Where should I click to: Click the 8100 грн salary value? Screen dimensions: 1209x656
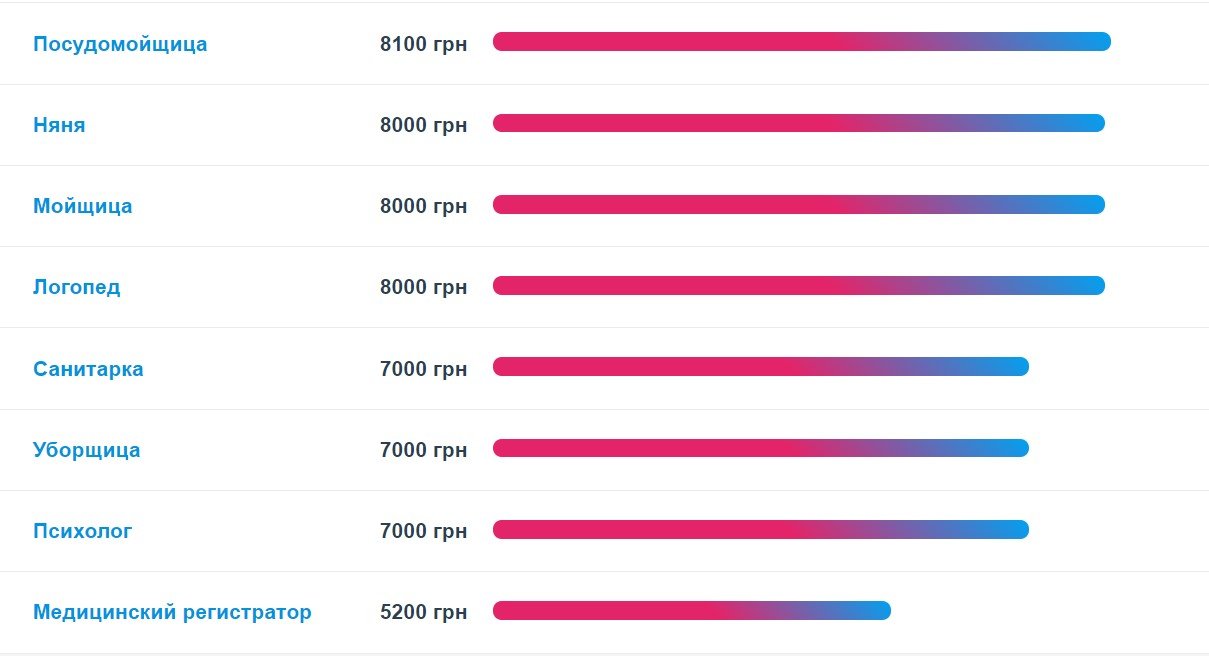[x=423, y=44]
